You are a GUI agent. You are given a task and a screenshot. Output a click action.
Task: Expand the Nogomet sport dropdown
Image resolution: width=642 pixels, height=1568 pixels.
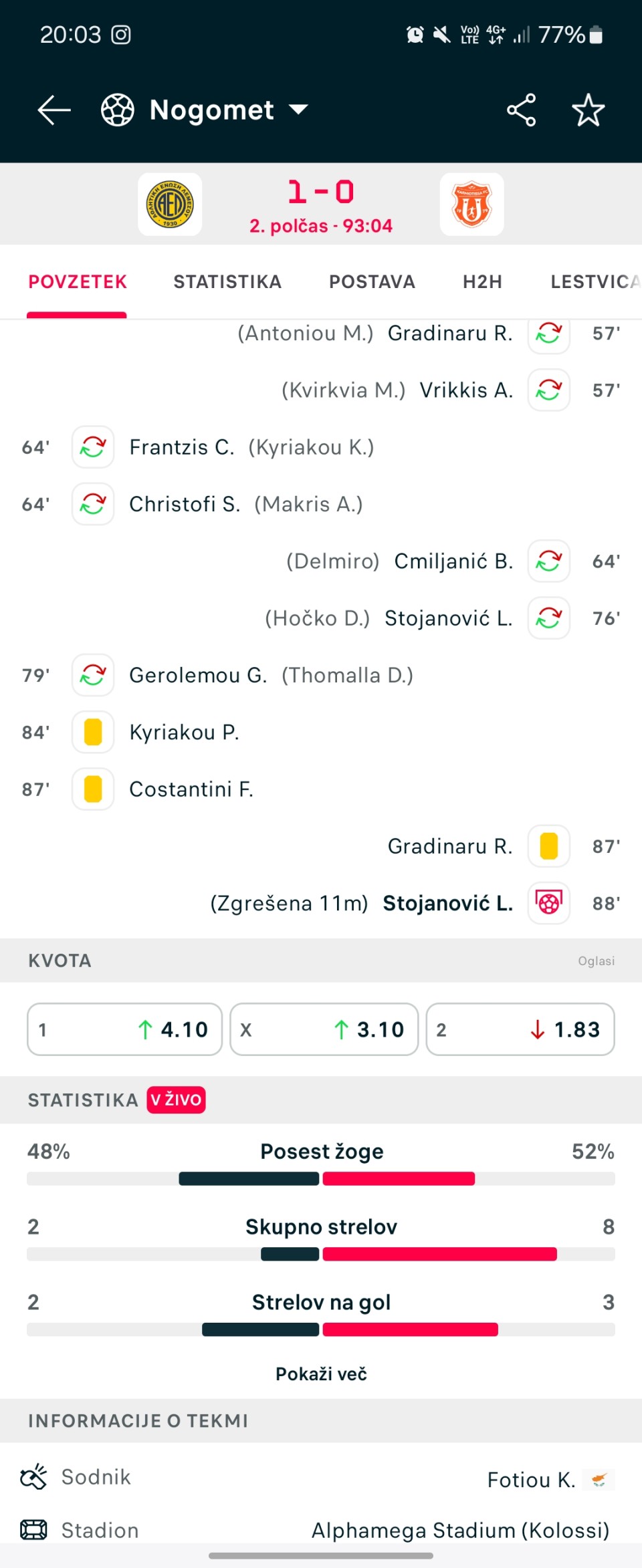click(205, 110)
